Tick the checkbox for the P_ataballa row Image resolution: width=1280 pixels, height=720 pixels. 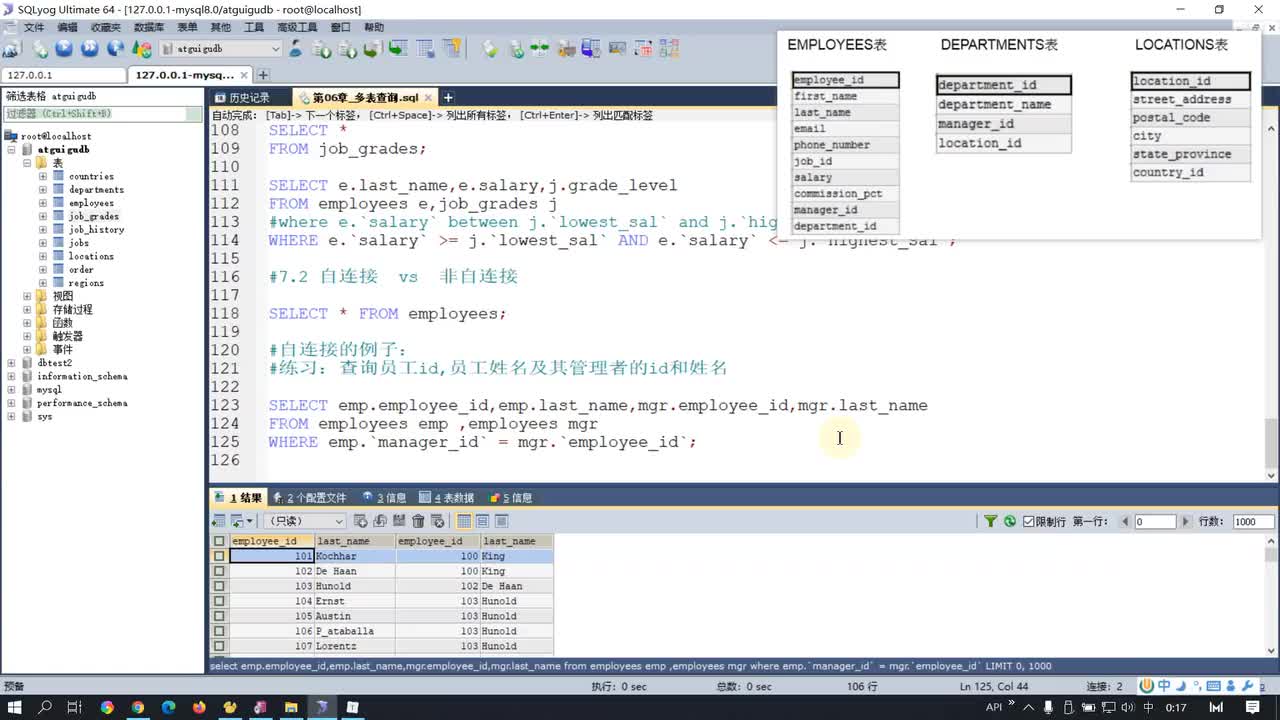pyautogui.click(x=219, y=631)
